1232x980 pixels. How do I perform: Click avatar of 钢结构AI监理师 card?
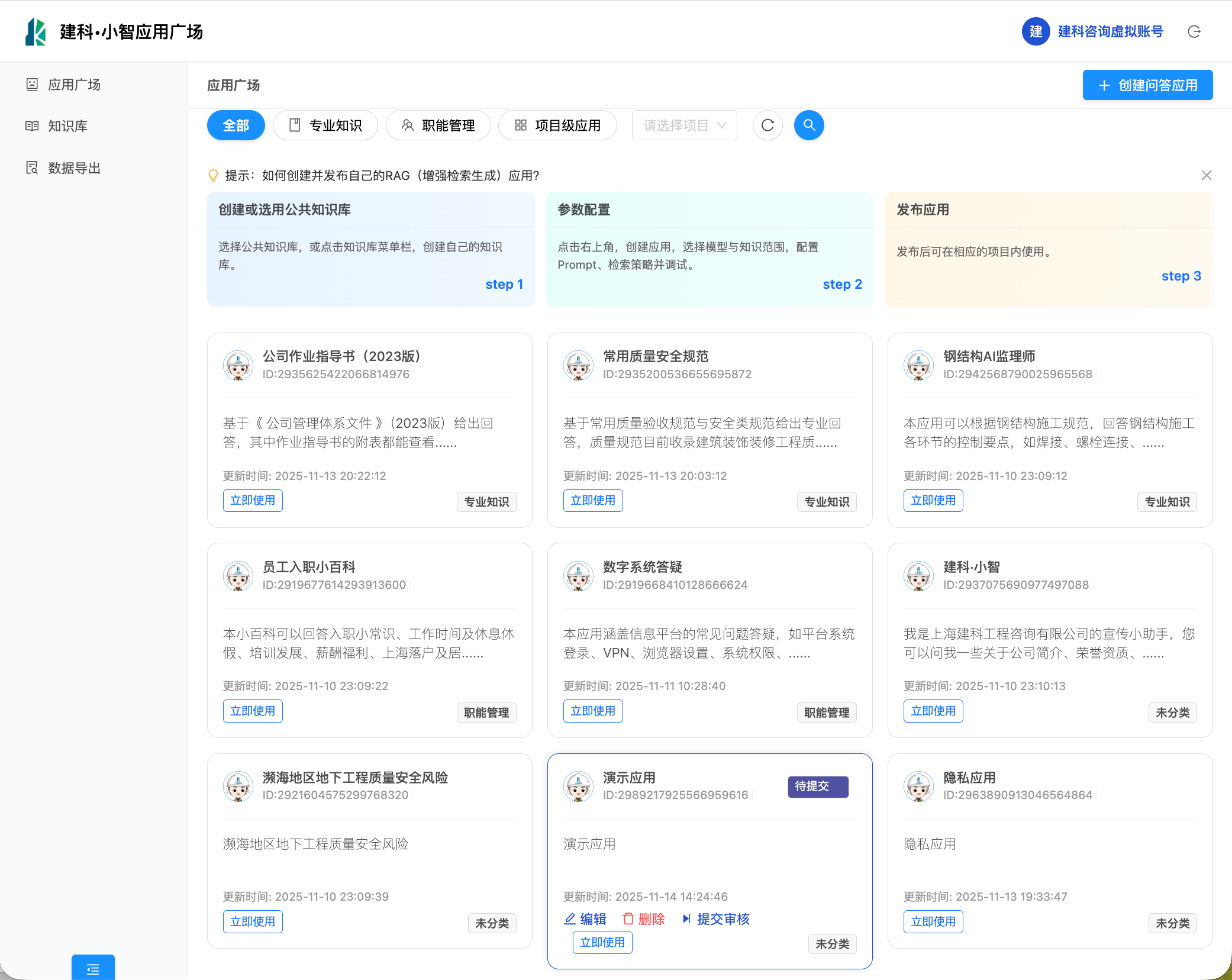[x=918, y=365]
